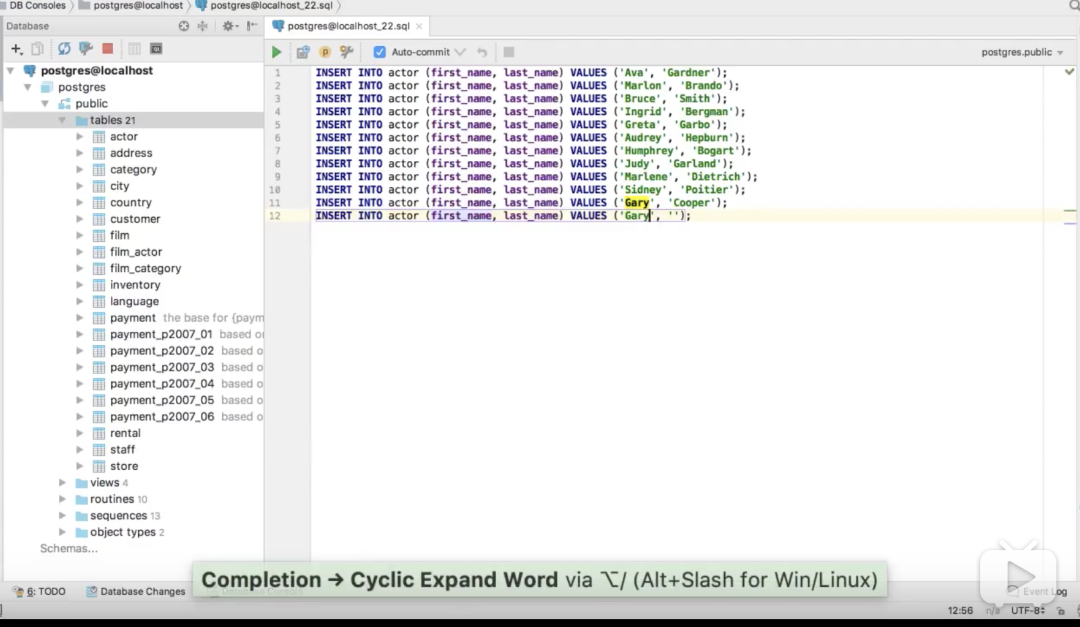Open the Database Changes tool window tab
The height and width of the screenshot is (627, 1080).
[136, 591]
